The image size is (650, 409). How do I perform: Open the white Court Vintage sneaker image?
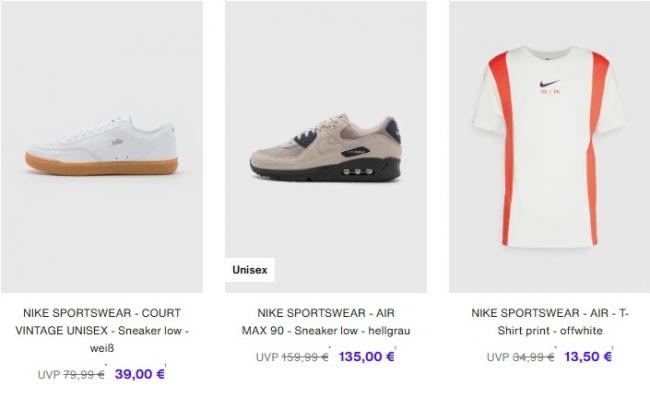(x=102, y=147)
